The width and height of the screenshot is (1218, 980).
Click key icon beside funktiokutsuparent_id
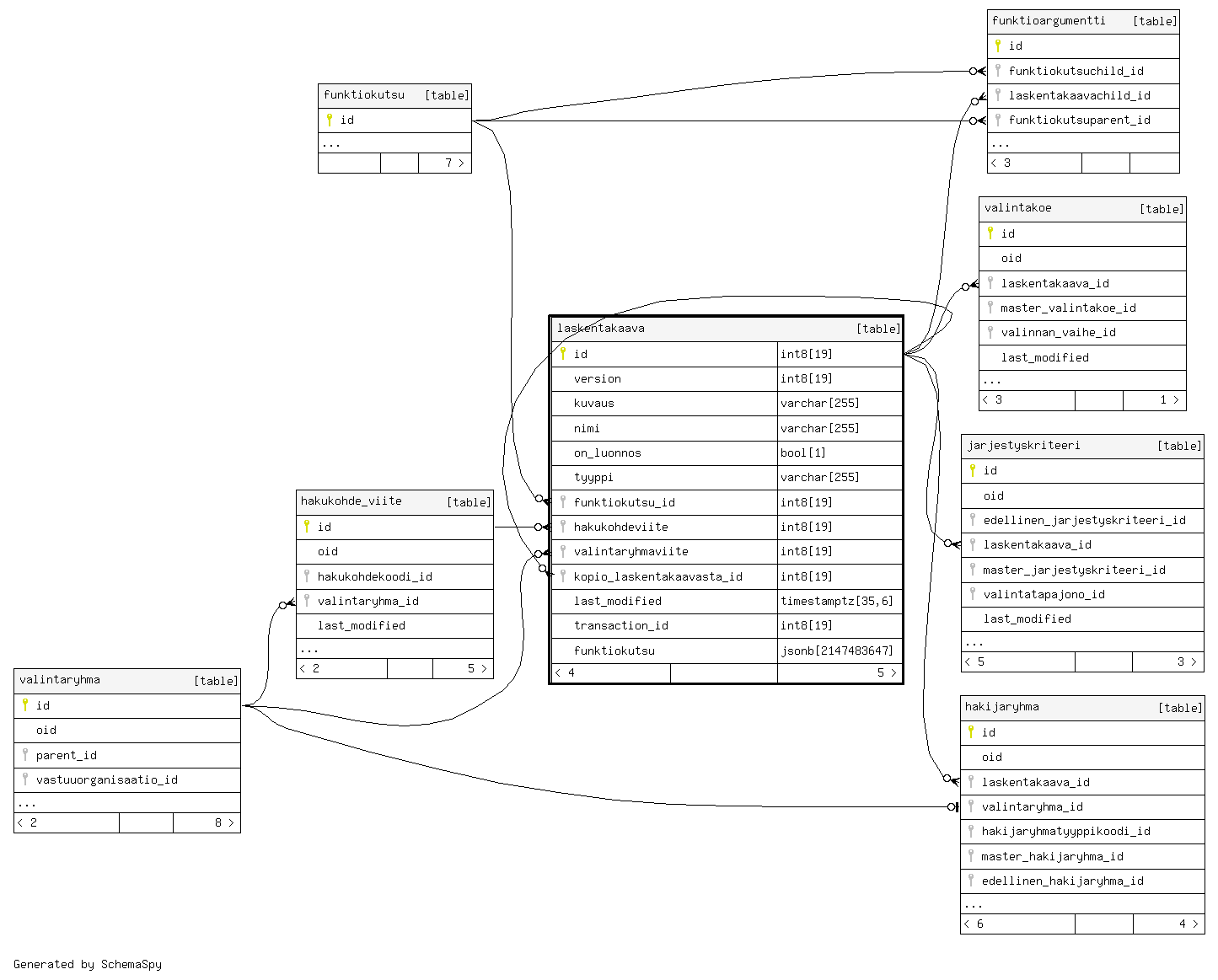point(998,120)
